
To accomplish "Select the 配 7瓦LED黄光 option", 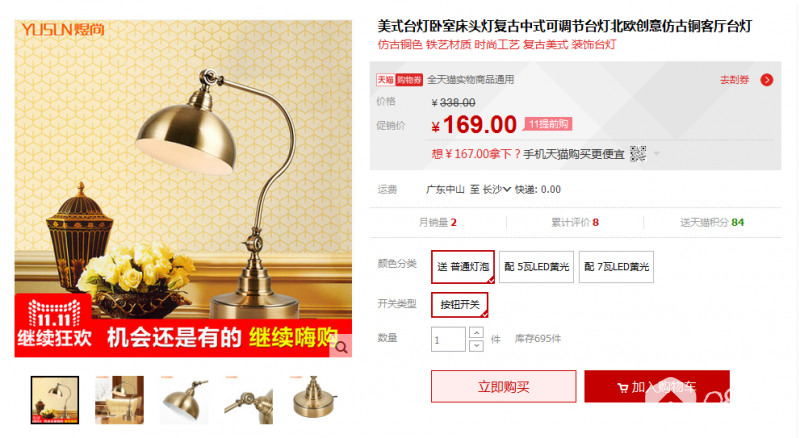I will pyautogui.click(x=616, y=266).
